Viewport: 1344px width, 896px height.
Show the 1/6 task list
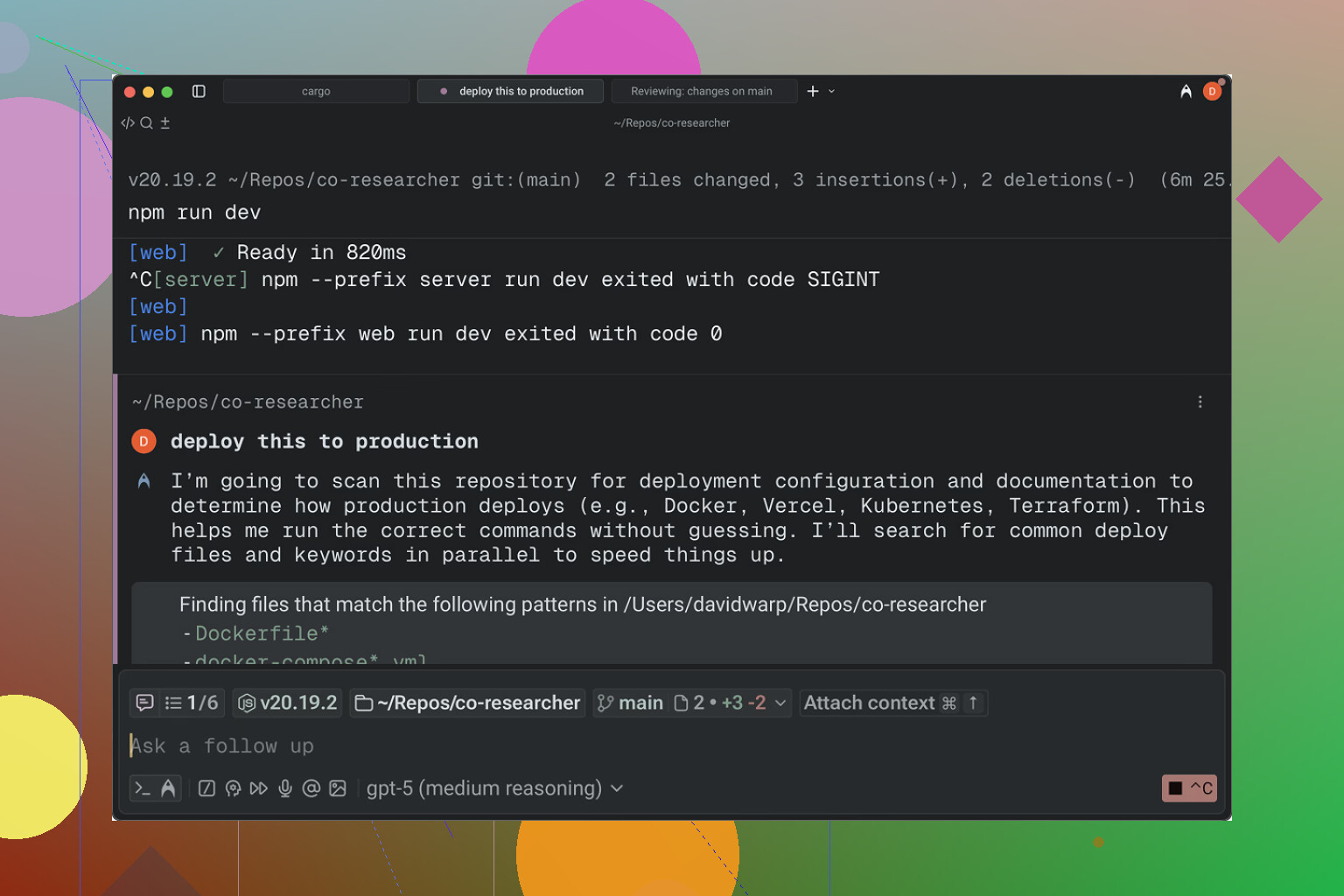coord(192,703)
